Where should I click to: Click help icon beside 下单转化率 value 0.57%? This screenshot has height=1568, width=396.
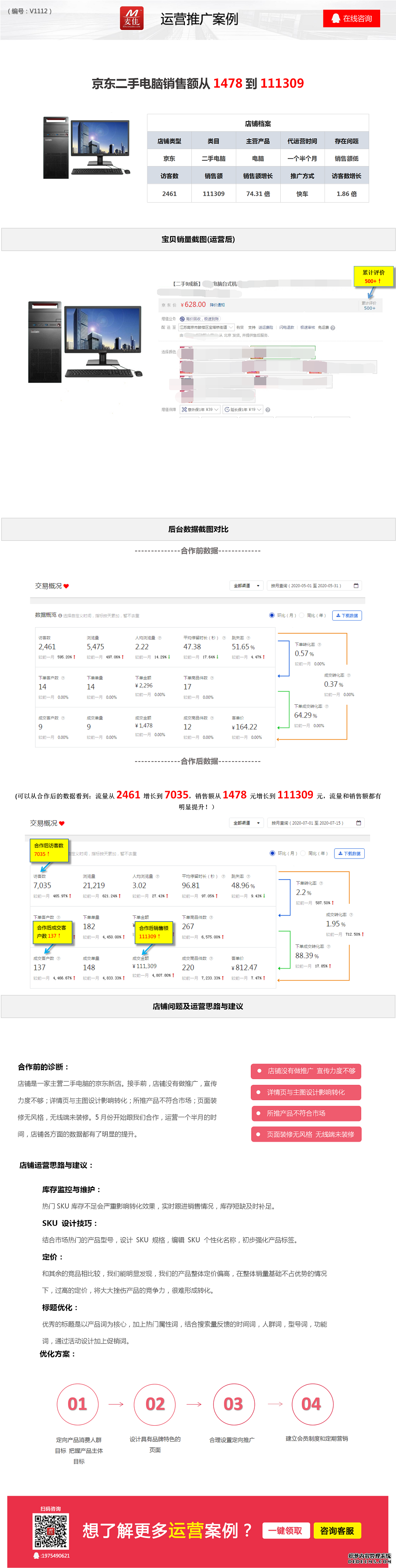(x=319, y=644)
